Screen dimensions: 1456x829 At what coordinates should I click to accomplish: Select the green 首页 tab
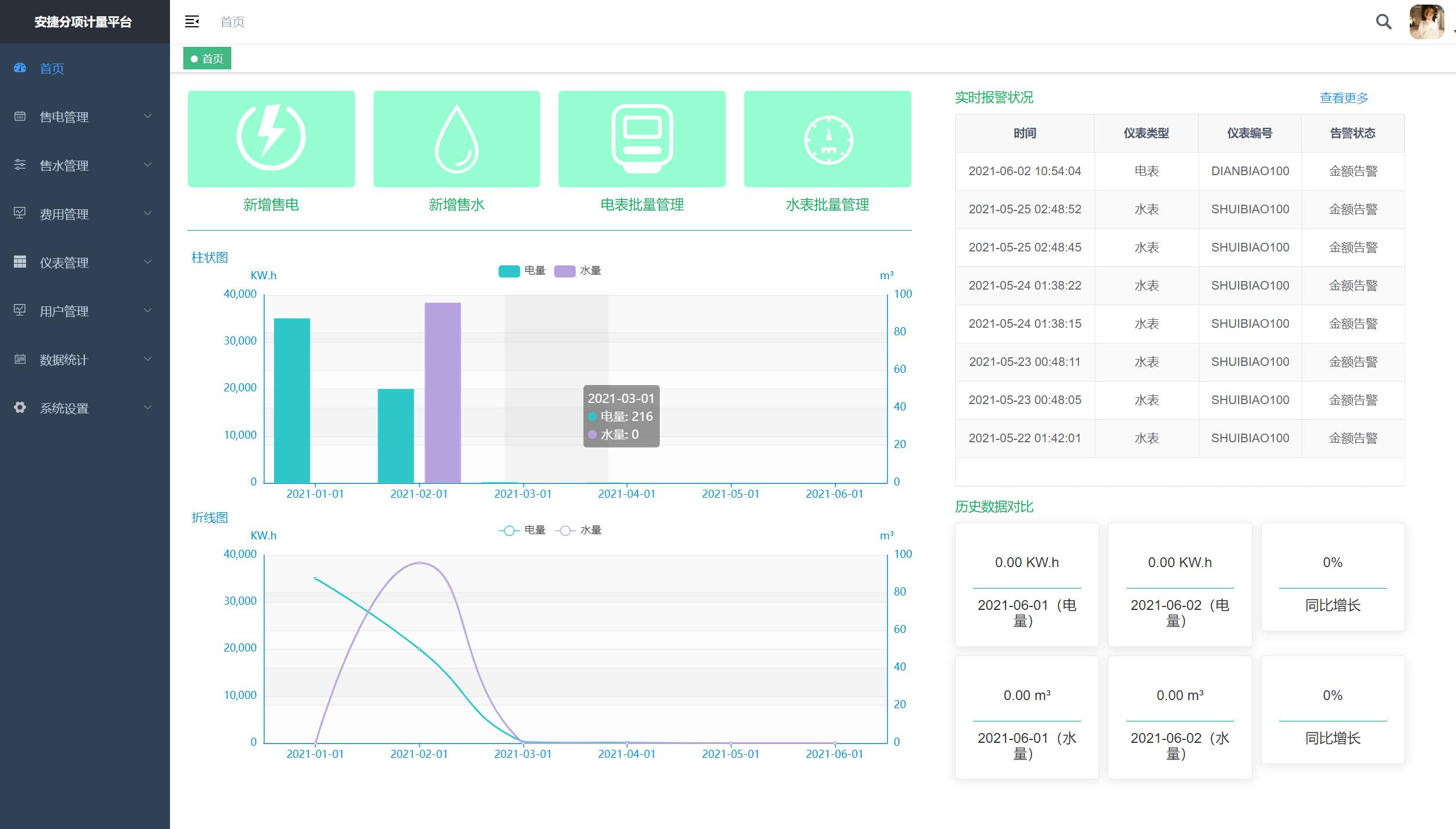207,58
